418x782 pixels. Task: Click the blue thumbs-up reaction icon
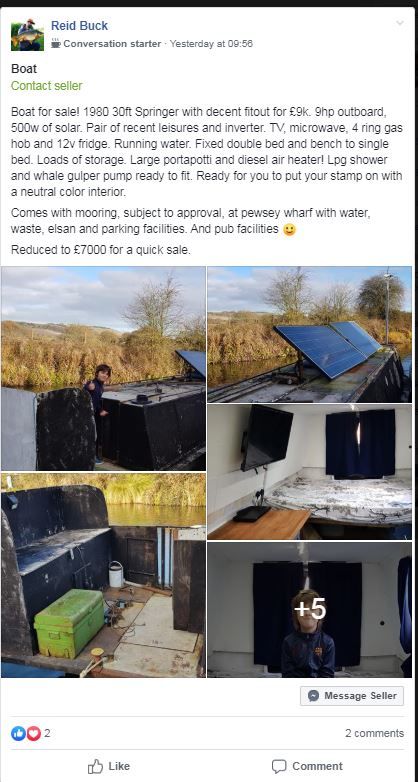pos(18,733)
